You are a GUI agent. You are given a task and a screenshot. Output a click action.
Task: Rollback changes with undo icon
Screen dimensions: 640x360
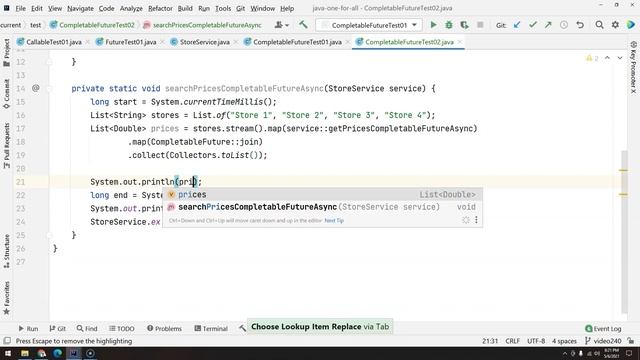[580, 25]
